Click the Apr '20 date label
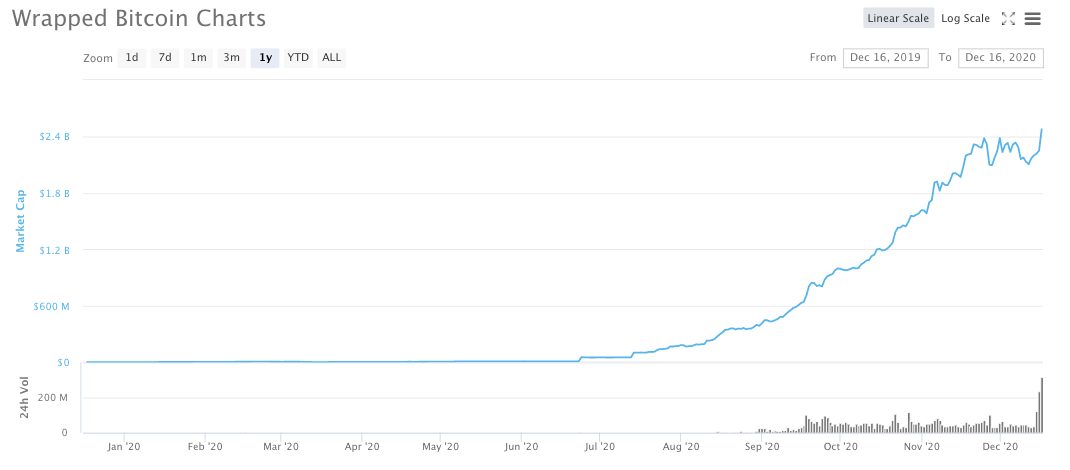 coord(362,447)
